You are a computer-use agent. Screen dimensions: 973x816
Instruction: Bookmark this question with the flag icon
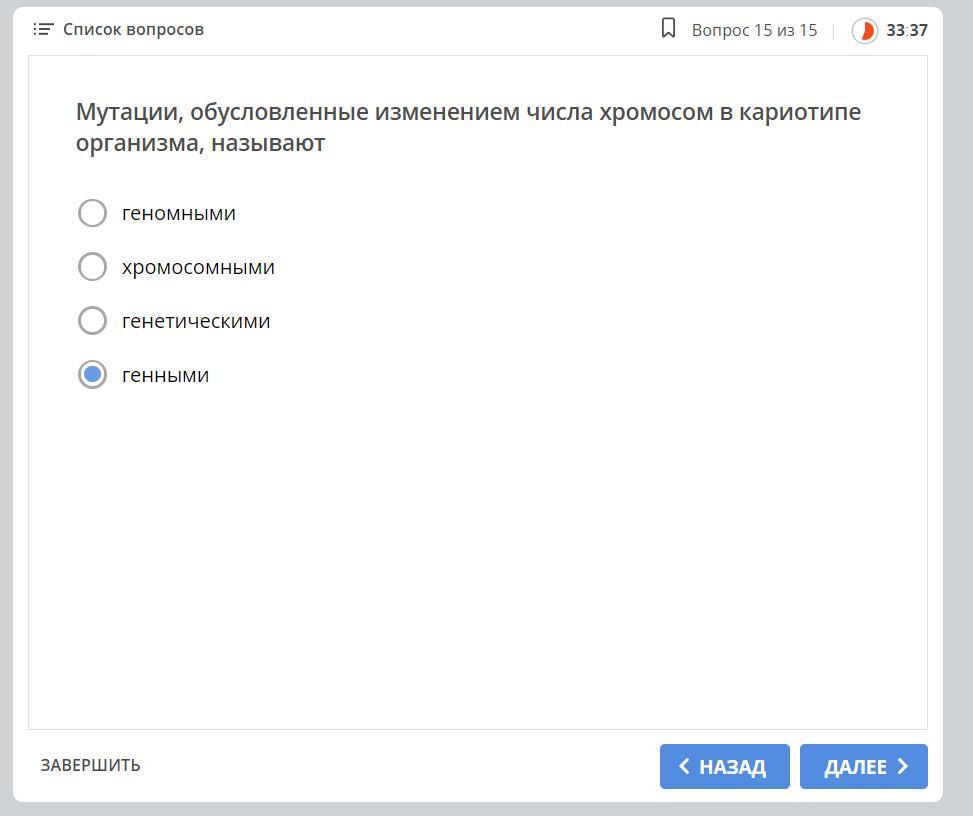coord(669,29)
